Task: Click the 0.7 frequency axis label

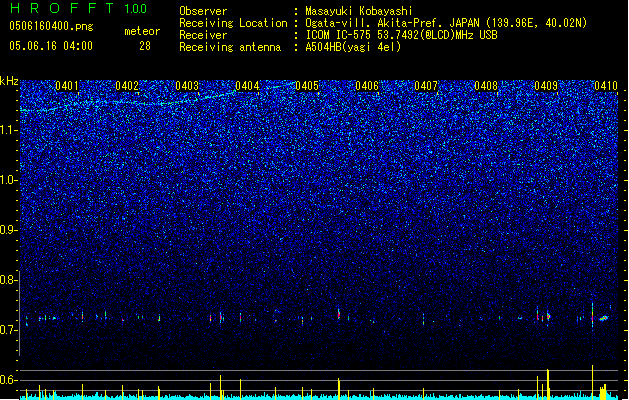Action: (x=8, y=330)
